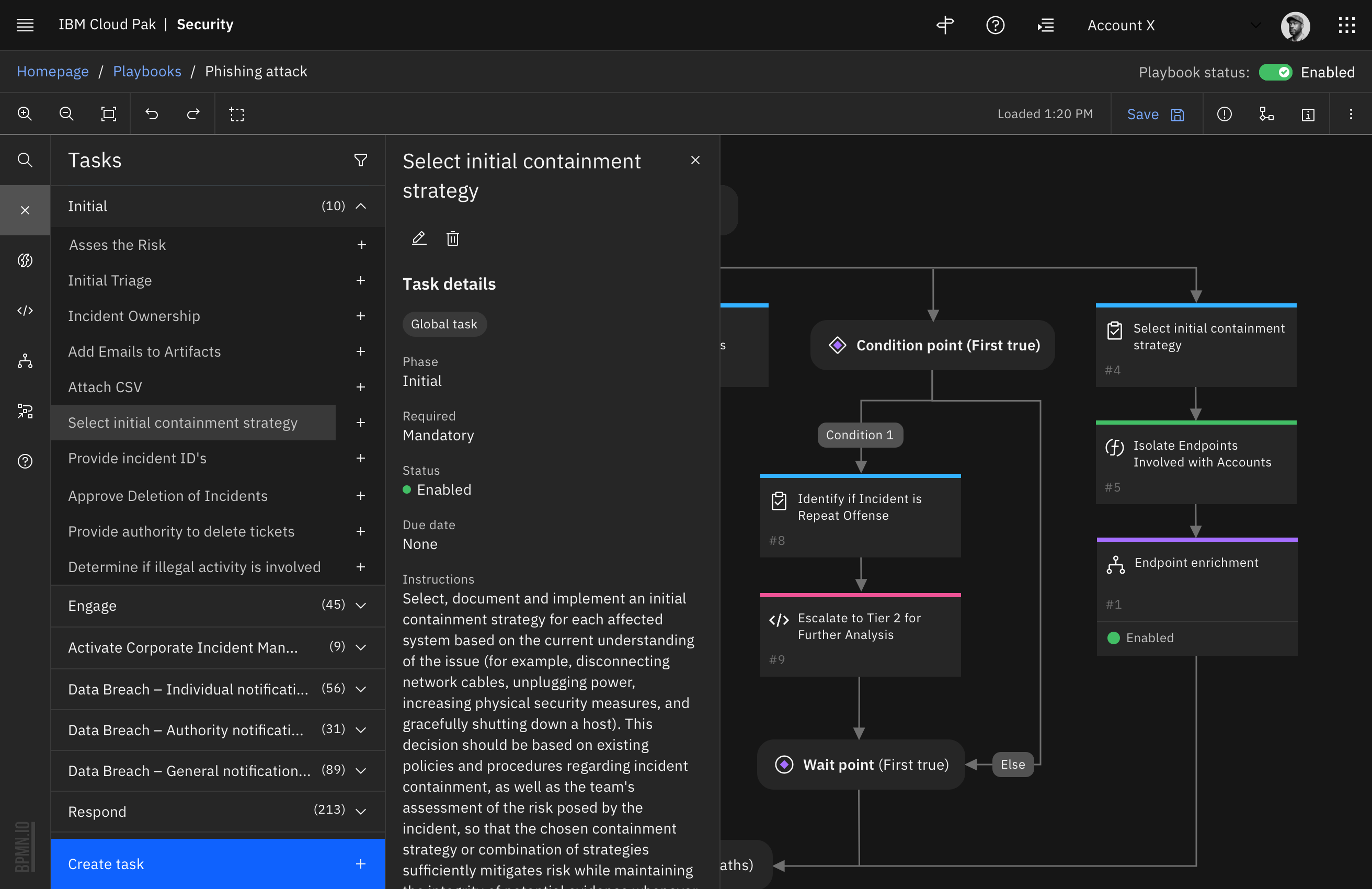This screenshot has height=889, width=1372.
Task: Open the code snippets panel in the sidebar
Action: [25, 310]
